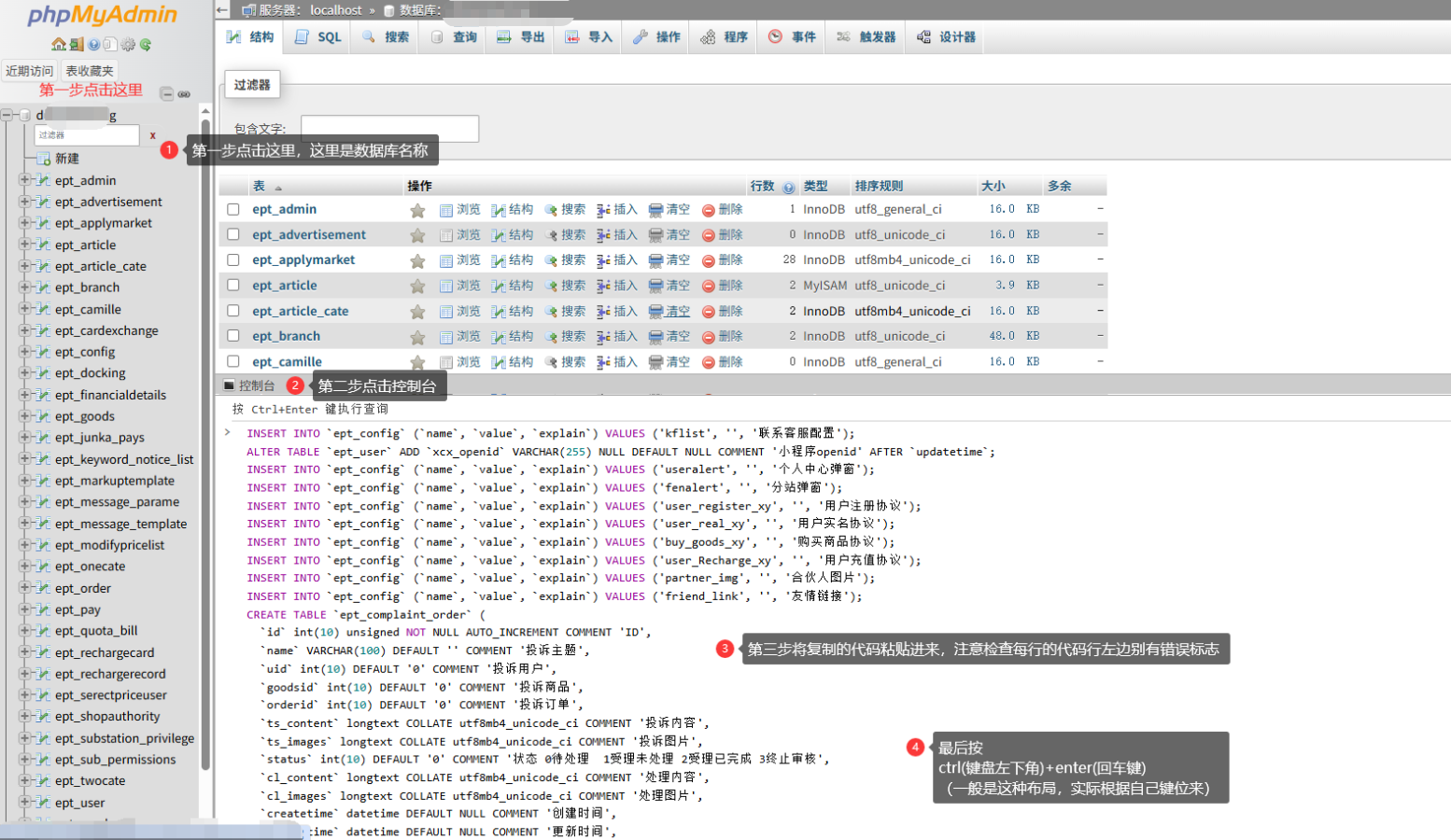This screenshot has width=1451, height=840.
Task: Check the ept_admin row checkbox
Action: point(233,210)
